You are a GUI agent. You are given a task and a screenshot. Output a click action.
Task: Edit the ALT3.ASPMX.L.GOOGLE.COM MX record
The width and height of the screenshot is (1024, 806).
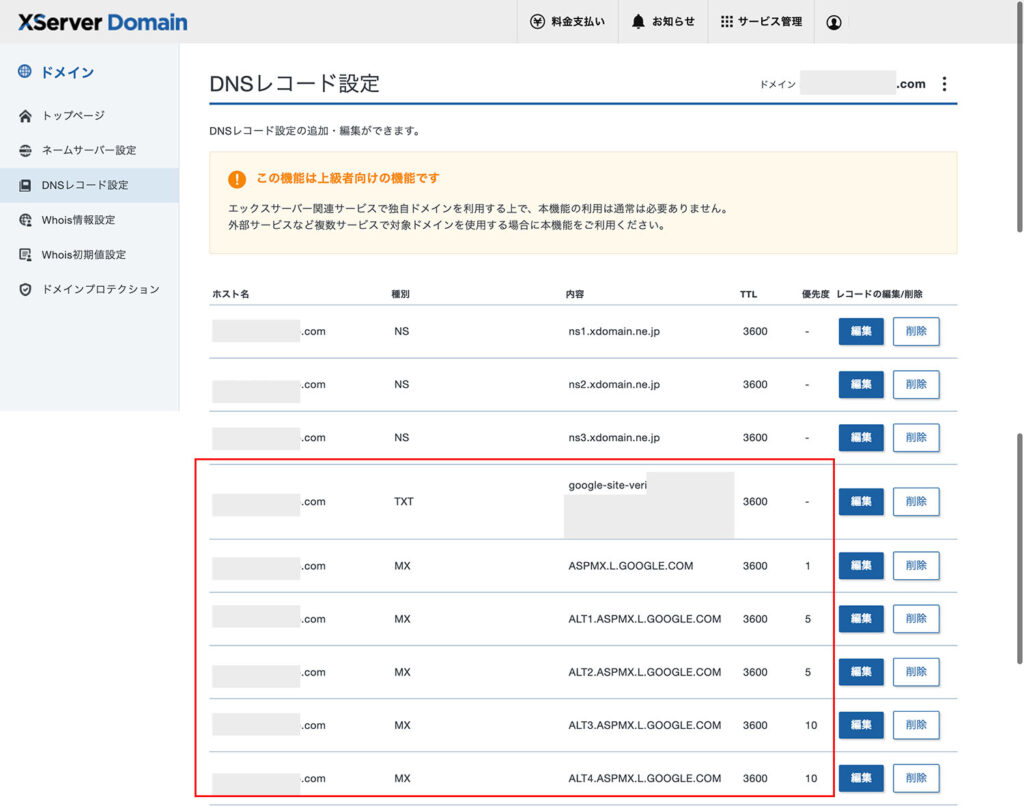pos(861,725)
